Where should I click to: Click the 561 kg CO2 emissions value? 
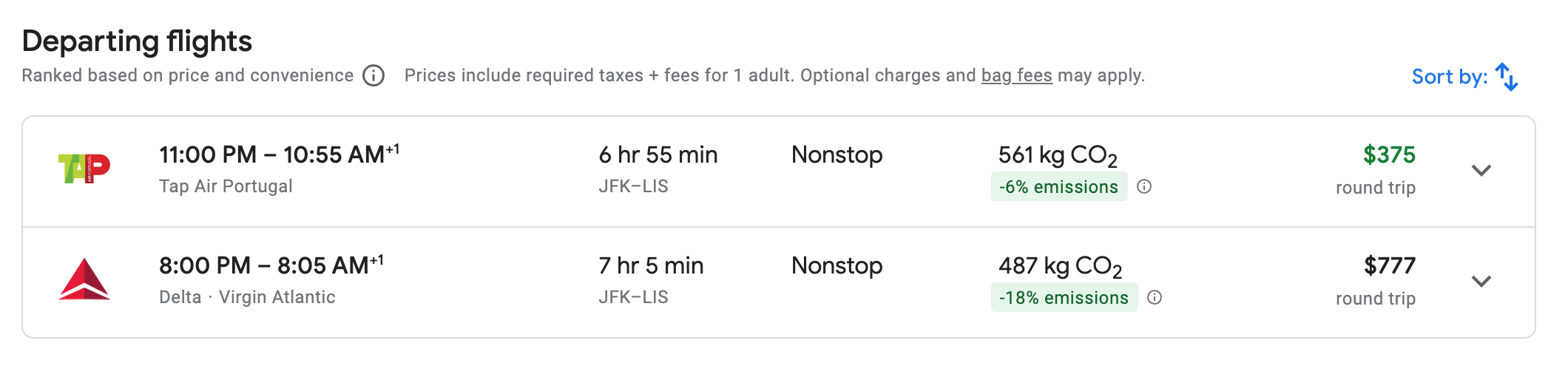coord(1057,155)
